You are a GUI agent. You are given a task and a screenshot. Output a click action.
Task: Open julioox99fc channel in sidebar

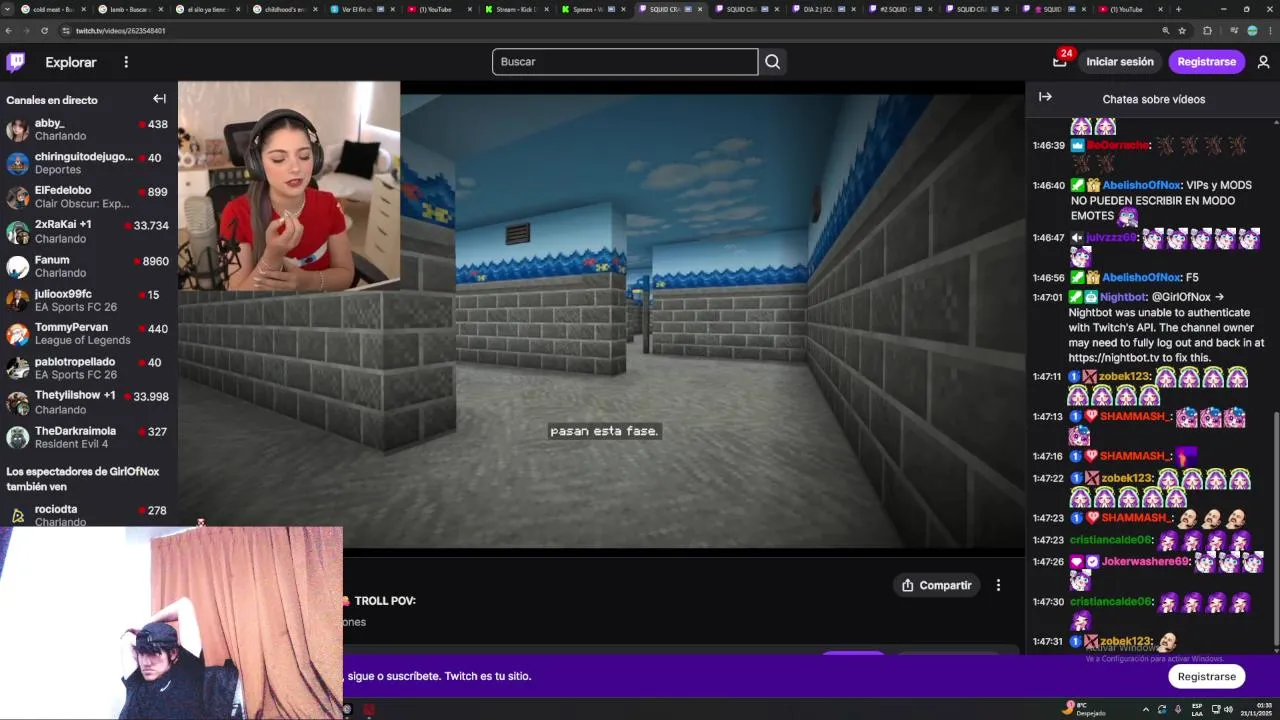89,300
